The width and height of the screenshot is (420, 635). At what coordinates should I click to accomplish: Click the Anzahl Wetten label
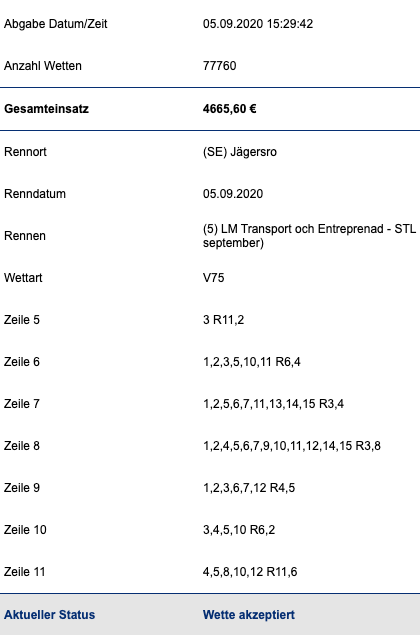pyautogui.click(x=43, y=66)
